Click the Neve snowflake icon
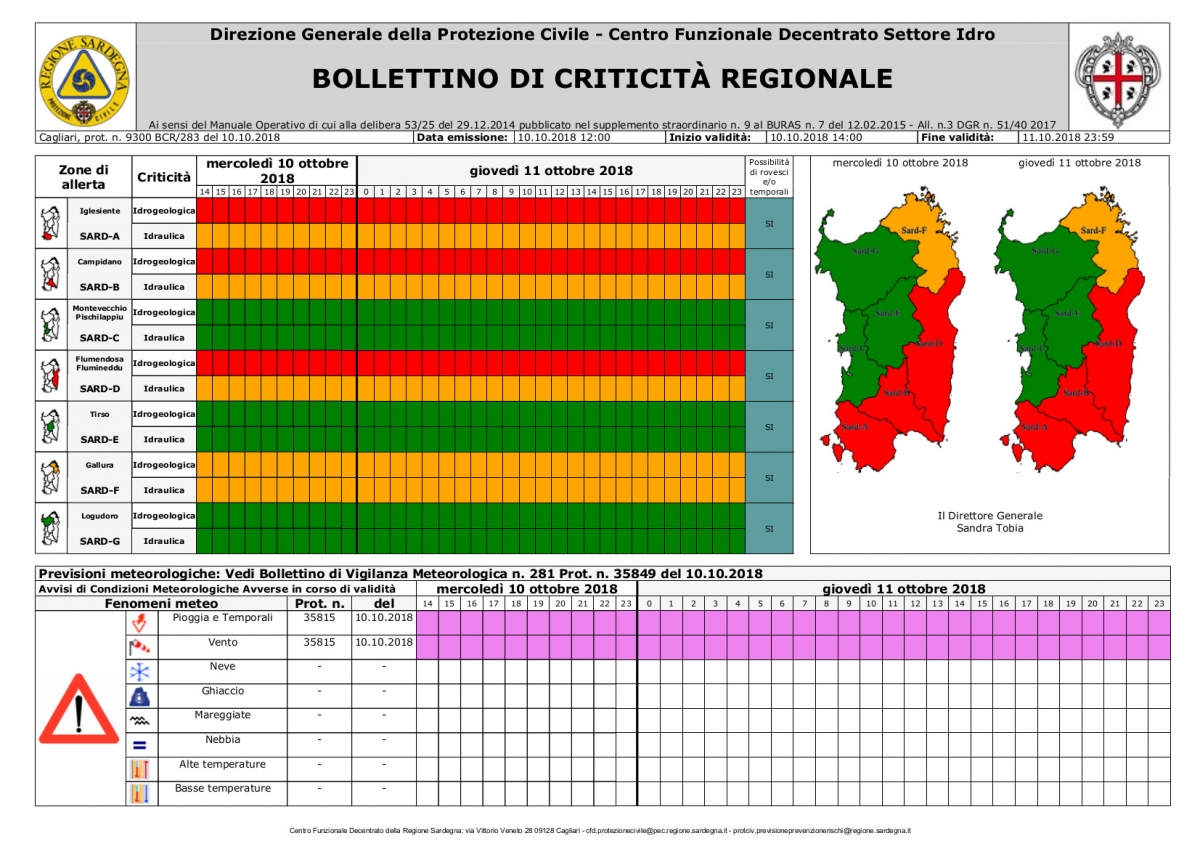 tap(139, 672)
